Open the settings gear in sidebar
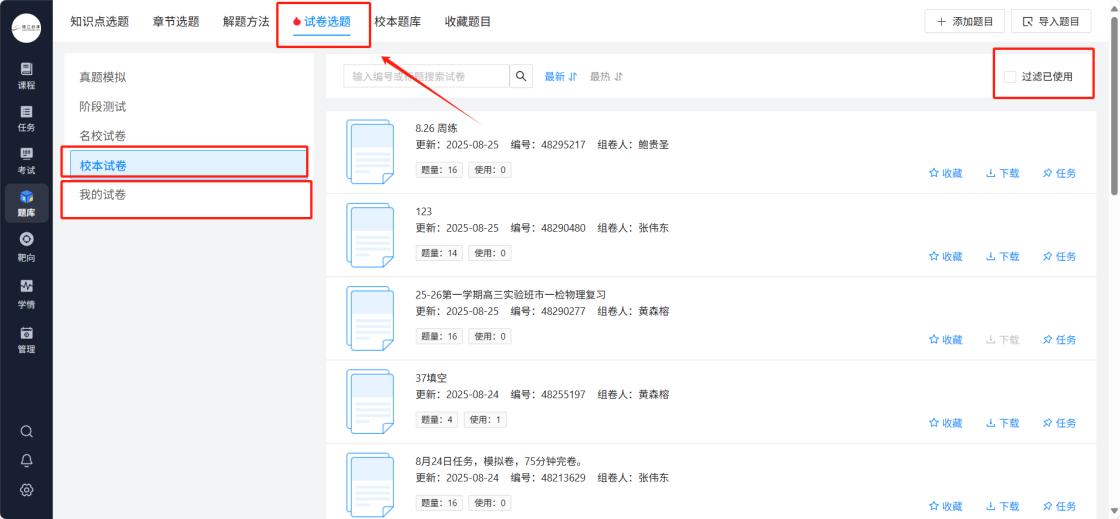This screenshot has height=519, width=1120. click(26, 490)
